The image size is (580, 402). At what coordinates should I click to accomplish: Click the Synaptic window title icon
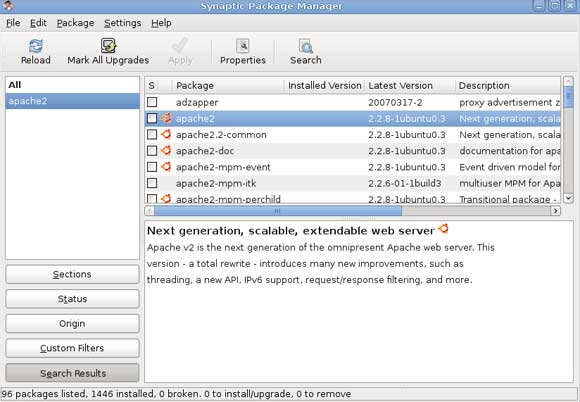8,5
